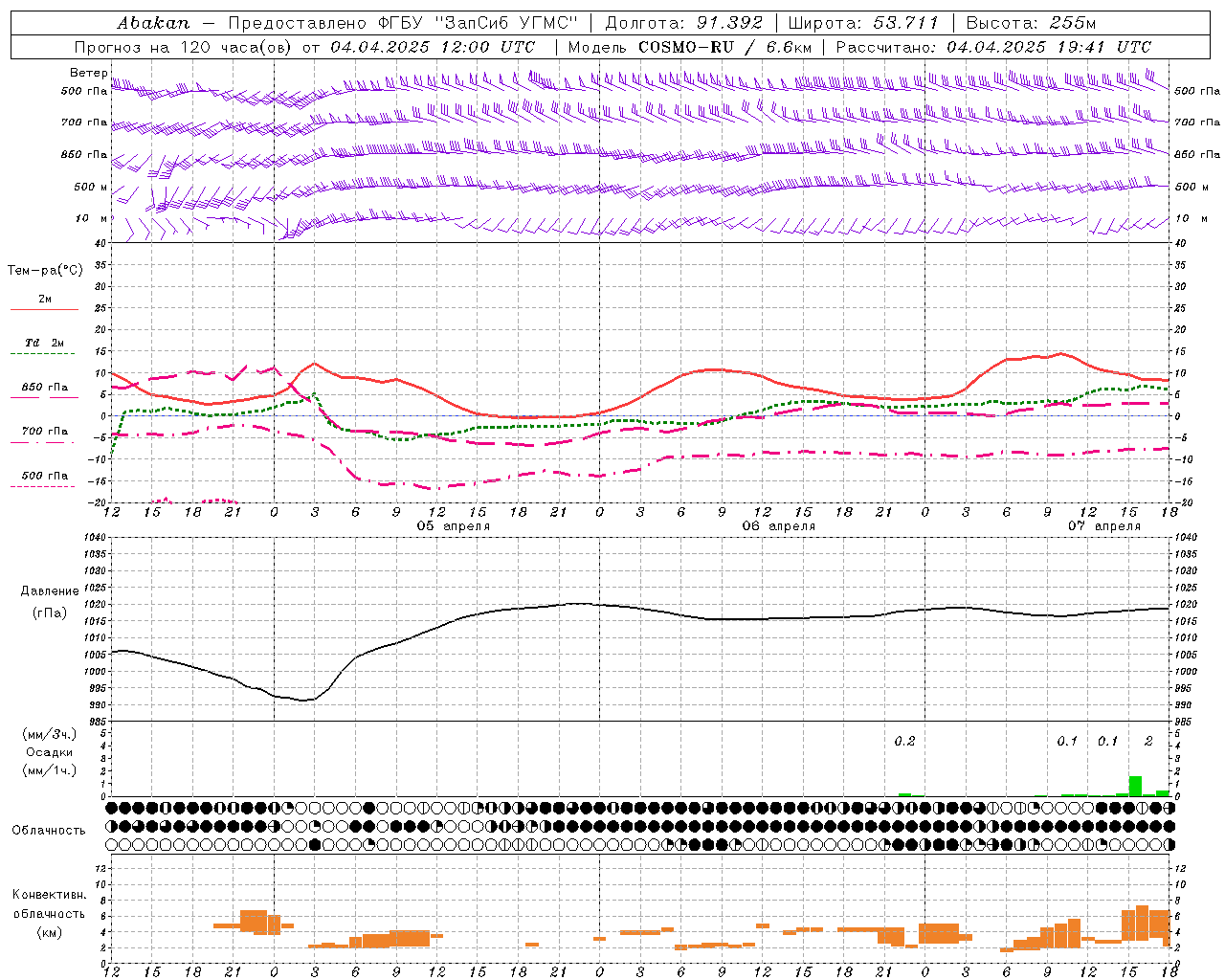Click the lowest point of the black pressure curve
Screen dimensions: 1225x980
[304, 701]
